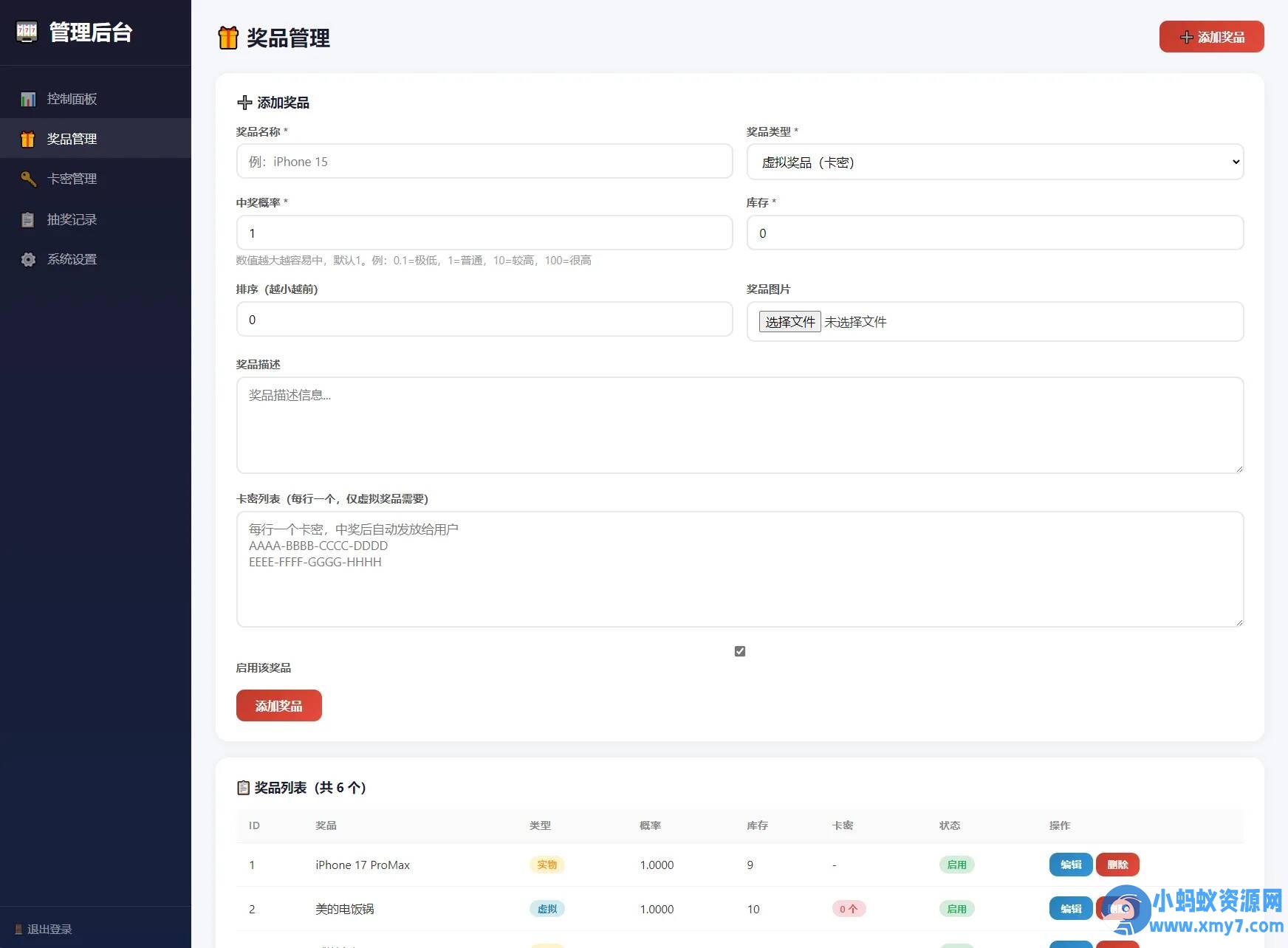Click the 启用 badge for 美的电饭锅
The width and height of the screenshot is (1288, 948).
pyautogui.click(x=956, y=909)
